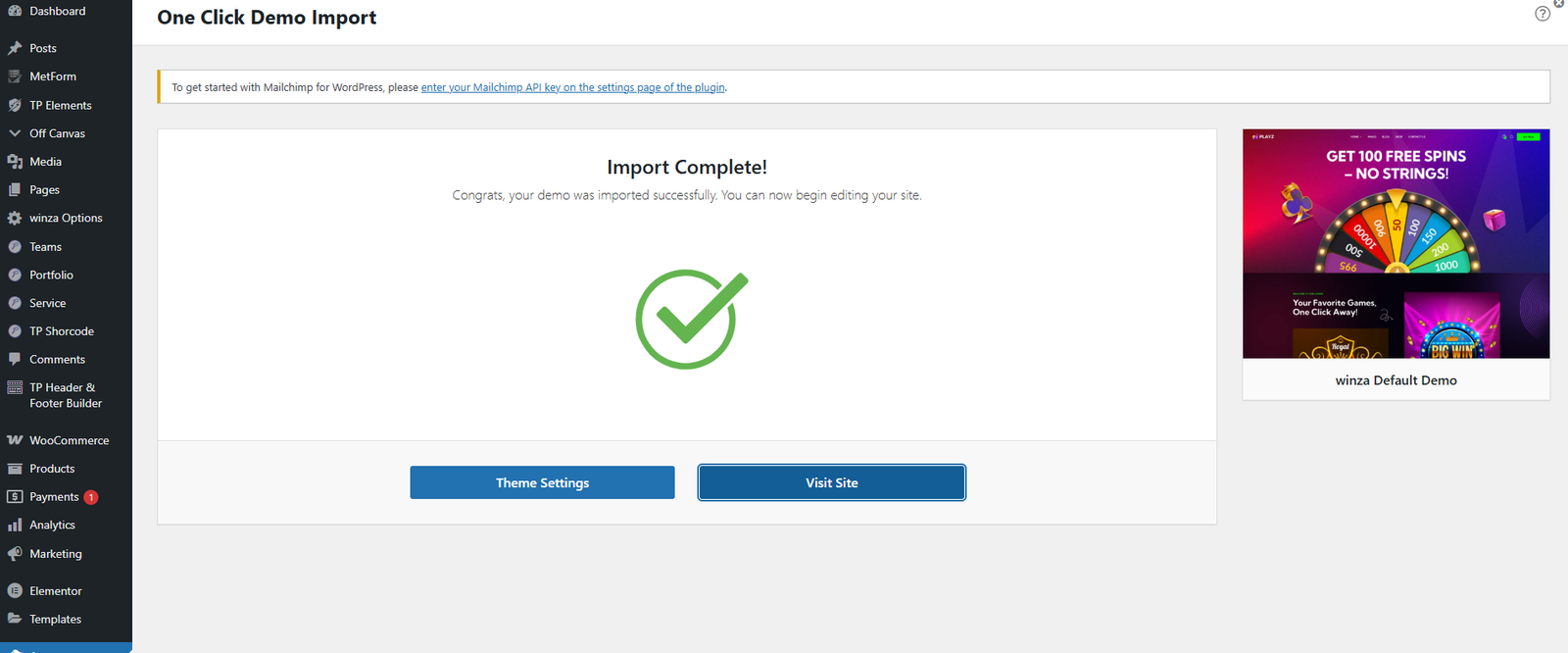This screenshot has width=1568, height=653.
Task: Open the Service menu label
Action: tap(48, 304)
